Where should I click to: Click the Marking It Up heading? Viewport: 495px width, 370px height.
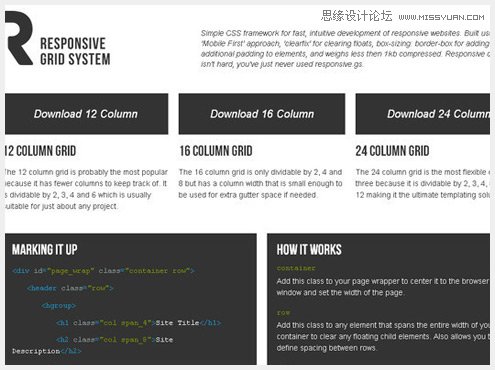pos(45,250)
